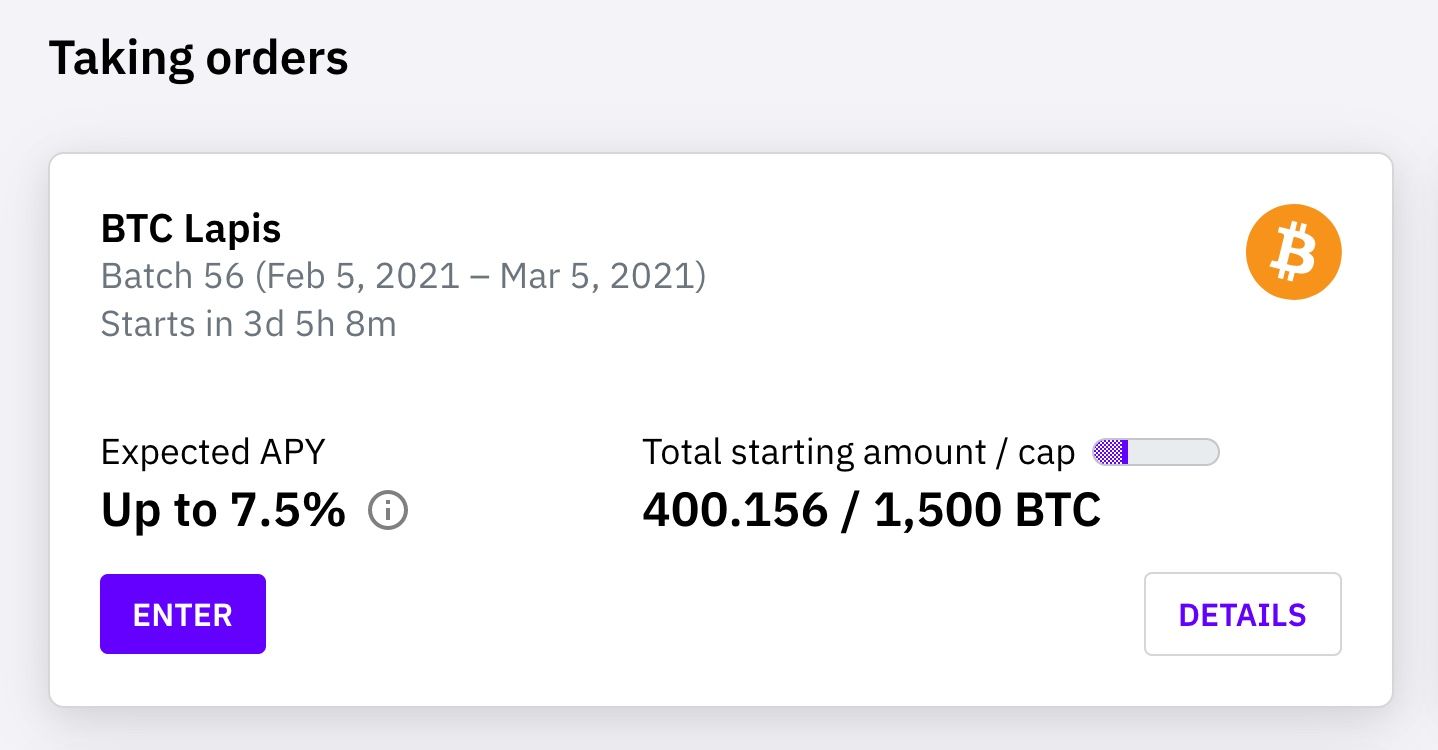1438x750 pixels.
Task: Click the Expected APY label
Action: pos(213,453)
